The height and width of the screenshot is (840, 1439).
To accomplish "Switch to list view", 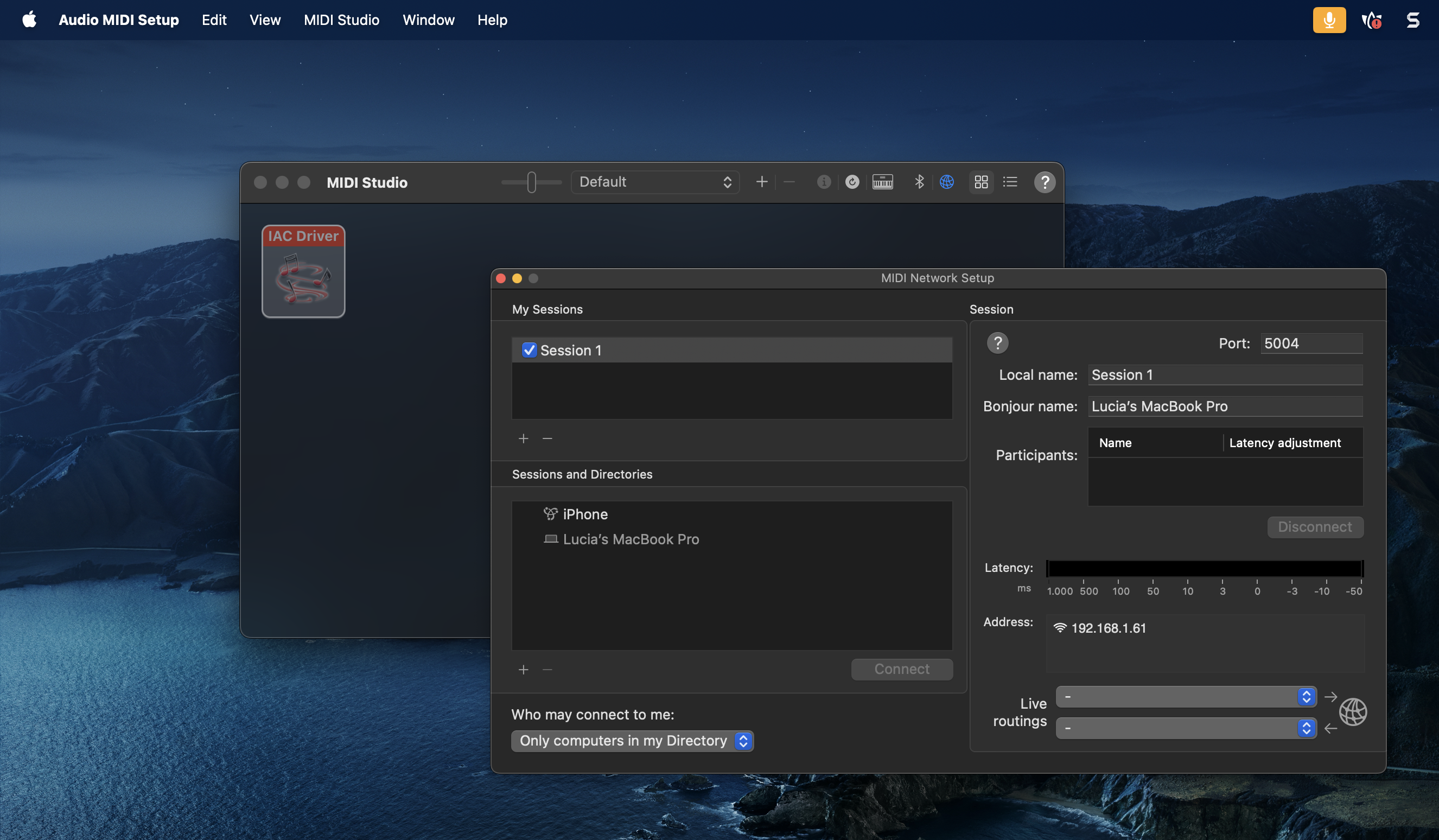I will 1010,182.
